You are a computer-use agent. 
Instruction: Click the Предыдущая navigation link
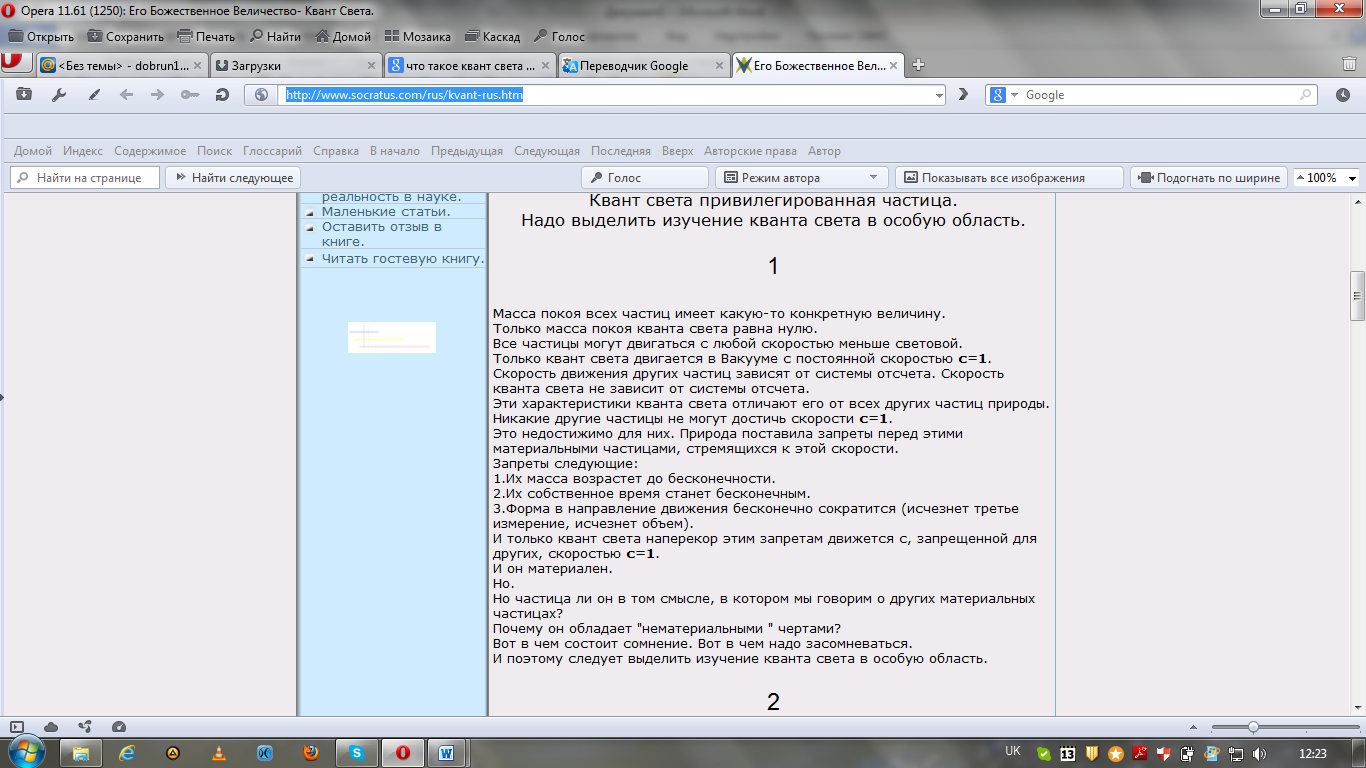(x=467, y=151)
